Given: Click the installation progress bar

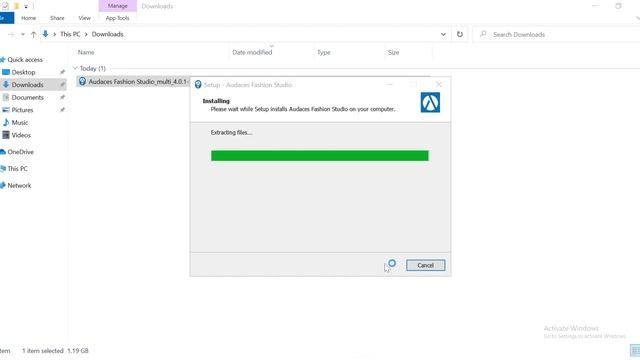Looking at the screenshot, I should [320, 156].
